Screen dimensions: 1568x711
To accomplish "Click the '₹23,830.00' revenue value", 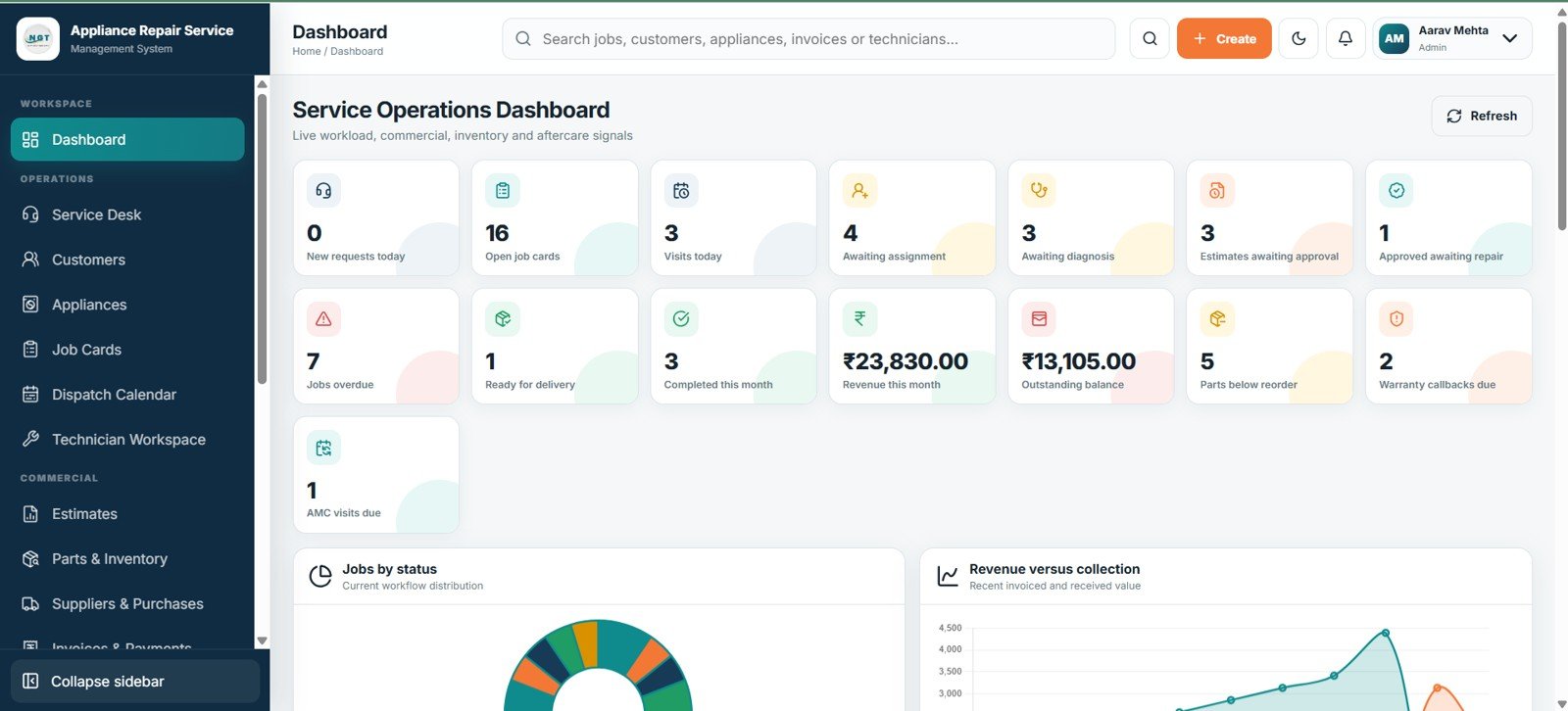I will pos(906,361).
